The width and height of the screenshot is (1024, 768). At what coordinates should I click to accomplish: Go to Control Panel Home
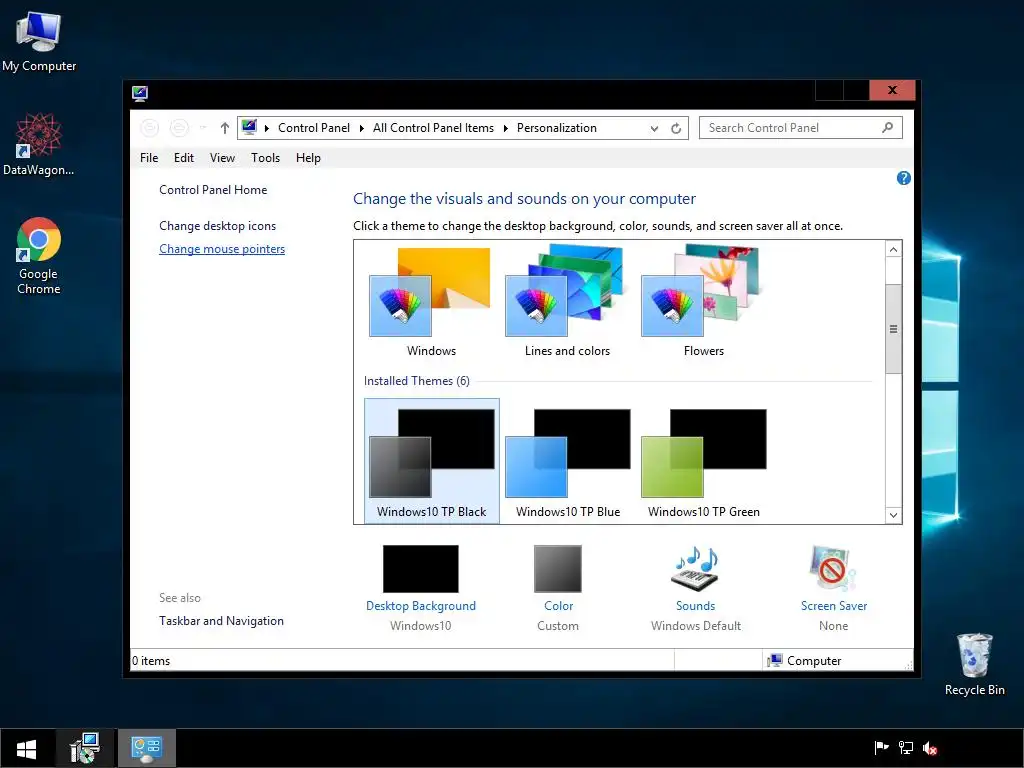coord(213,190)
